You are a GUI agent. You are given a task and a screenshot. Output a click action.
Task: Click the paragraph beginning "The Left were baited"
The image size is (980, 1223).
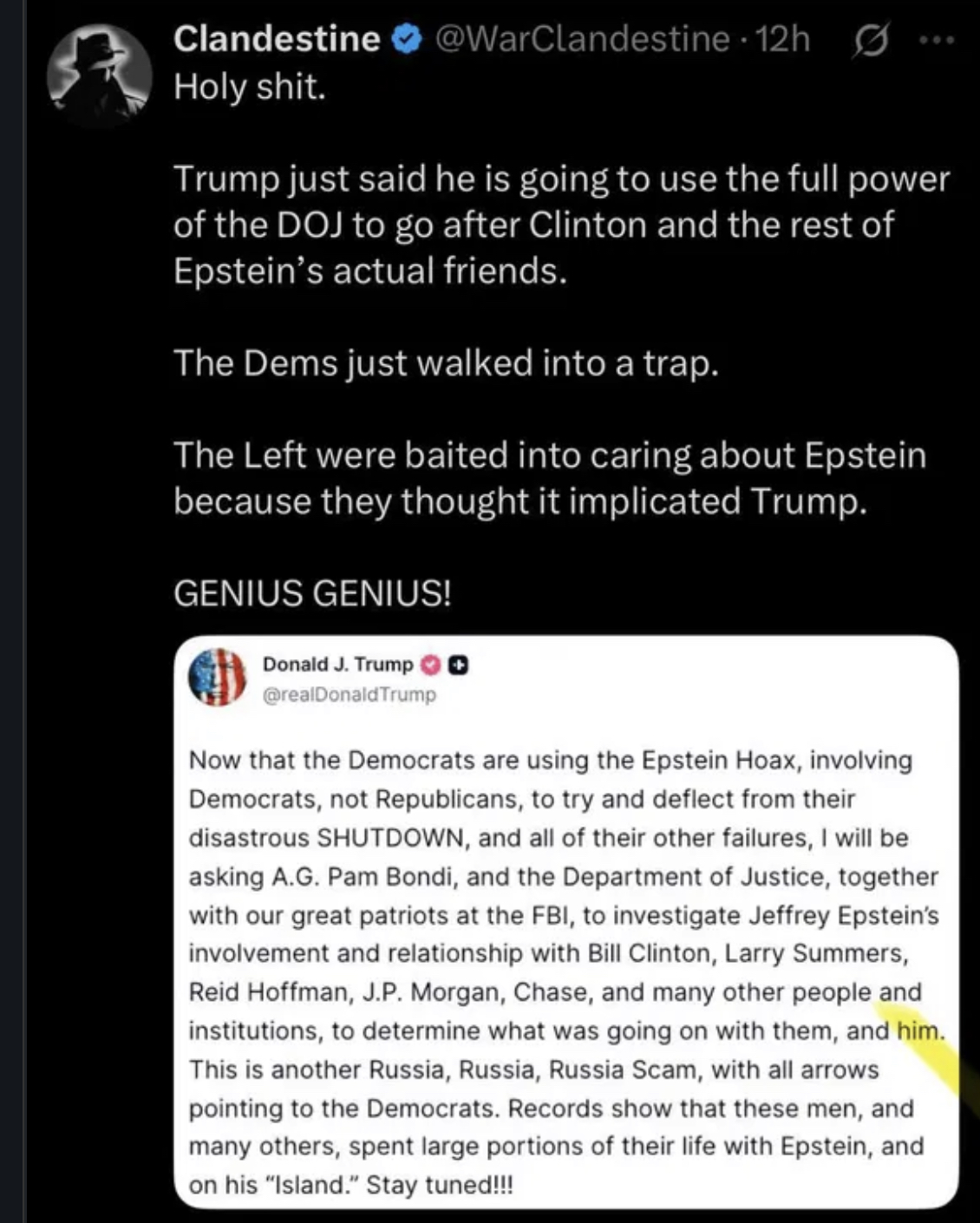(x=550, y=478)
